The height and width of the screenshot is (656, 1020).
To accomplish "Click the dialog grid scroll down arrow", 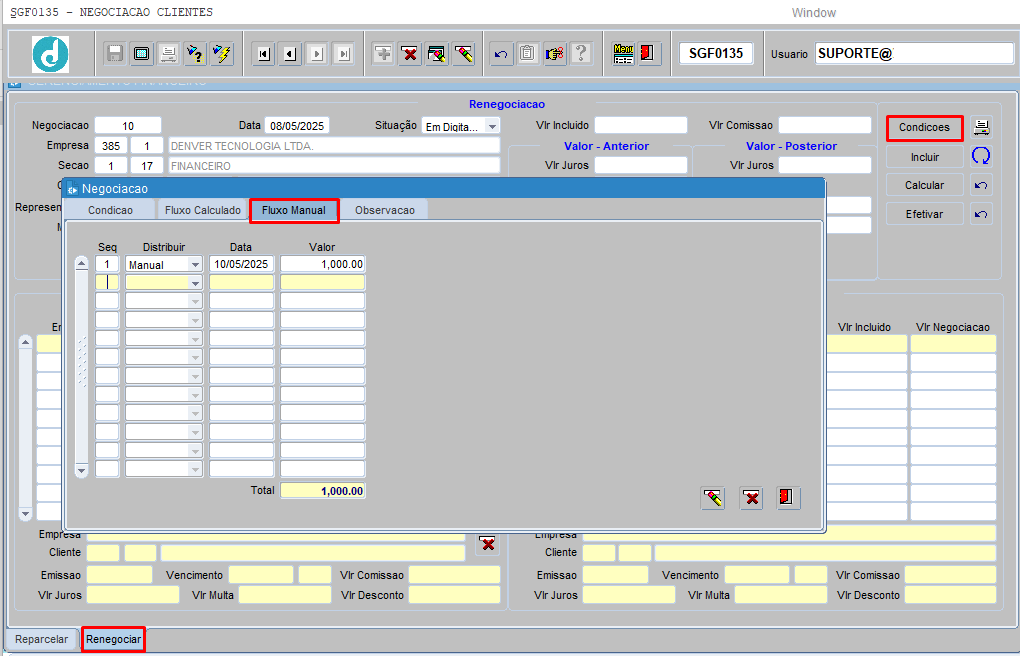I will click(81, 470).
